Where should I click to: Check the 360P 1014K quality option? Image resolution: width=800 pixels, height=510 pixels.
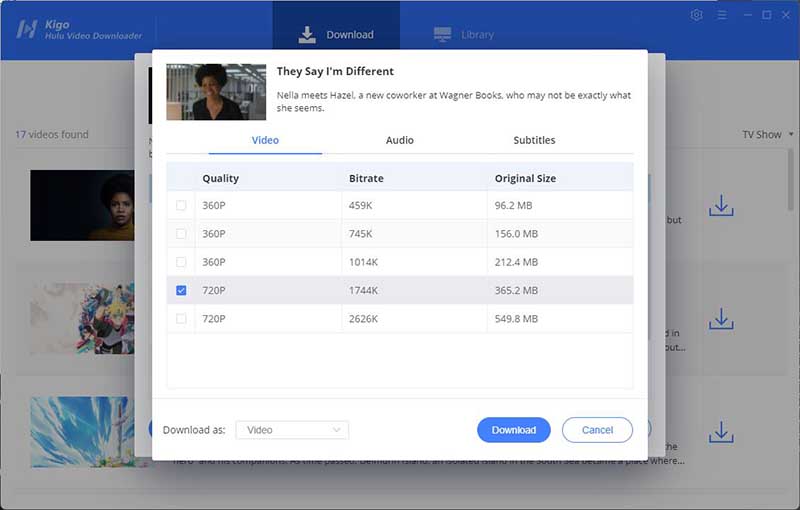click(x=181, y=262)
